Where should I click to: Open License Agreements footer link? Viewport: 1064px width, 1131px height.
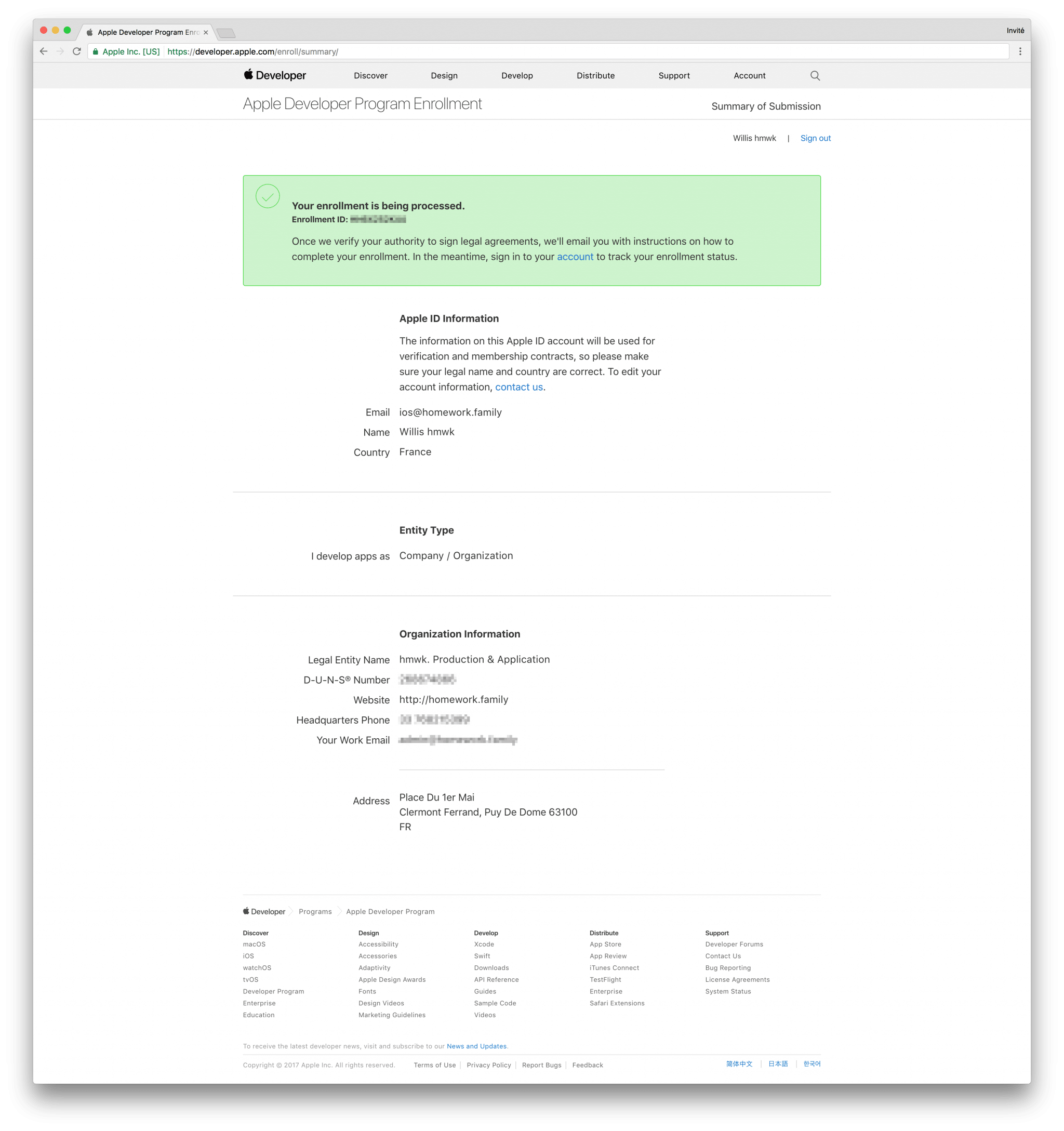pyautogui.click(x=737, y=979)
